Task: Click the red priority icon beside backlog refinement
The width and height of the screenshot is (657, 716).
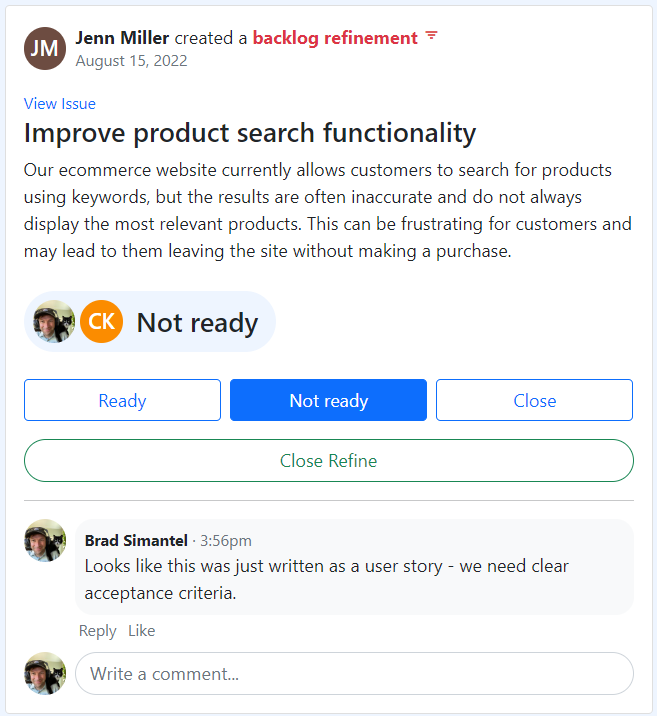Action: [431, 37]
